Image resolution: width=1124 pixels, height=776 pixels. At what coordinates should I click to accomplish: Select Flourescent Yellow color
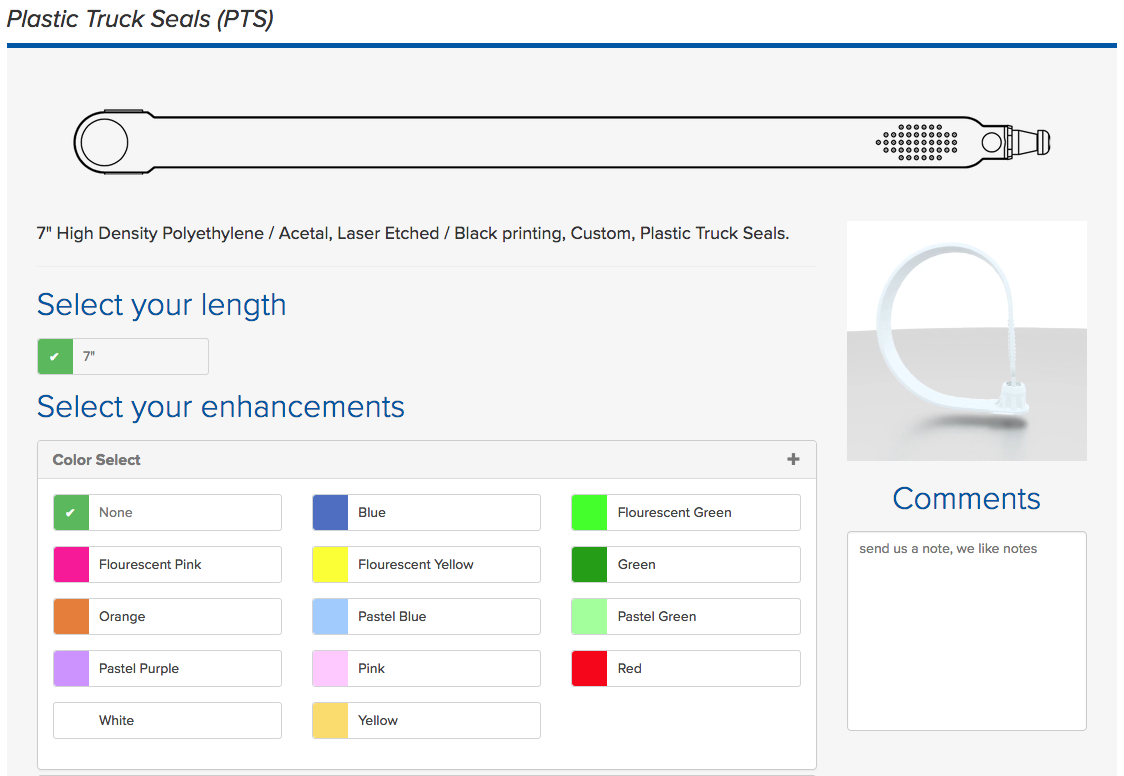[x=427, y=565]
